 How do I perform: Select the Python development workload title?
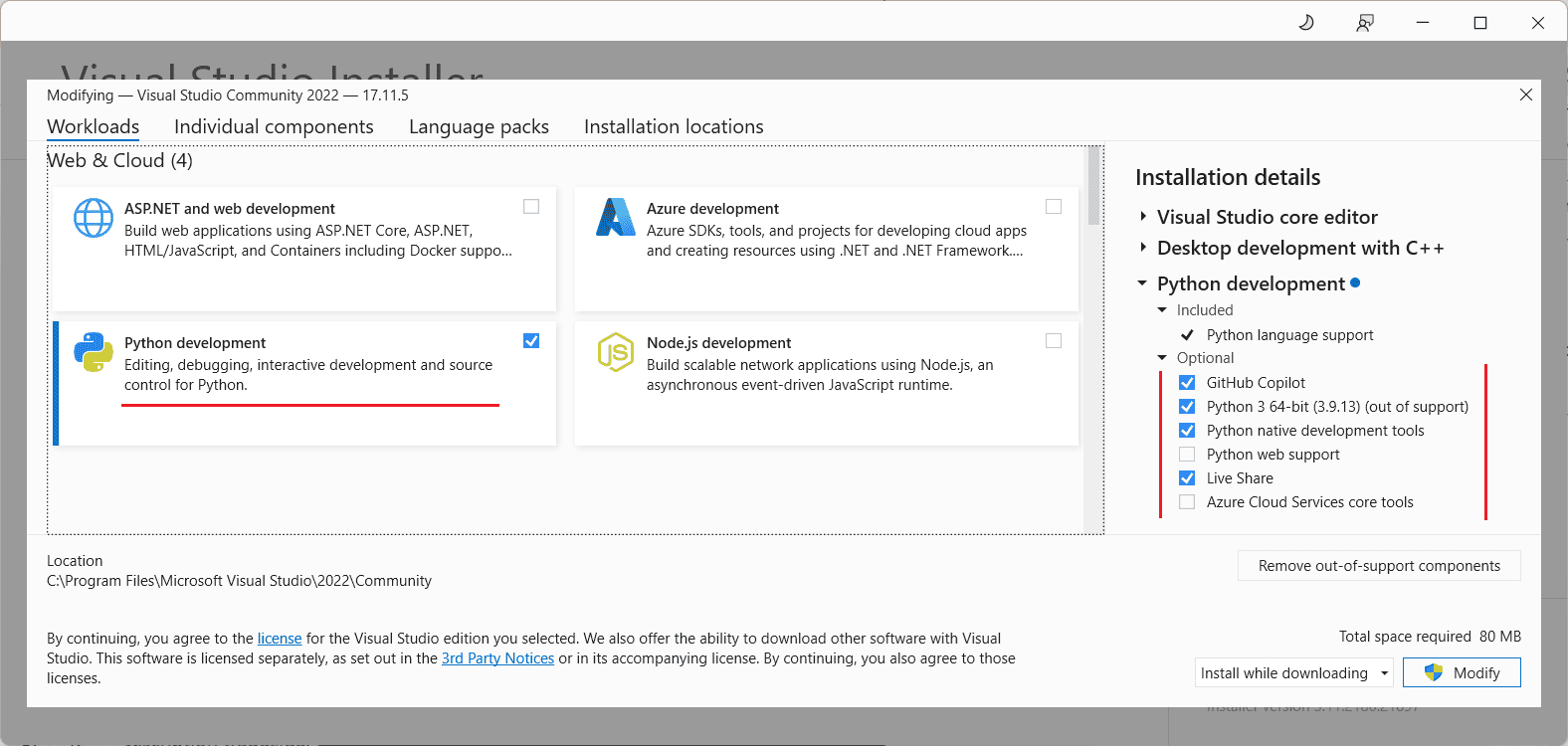coord(195,342)
